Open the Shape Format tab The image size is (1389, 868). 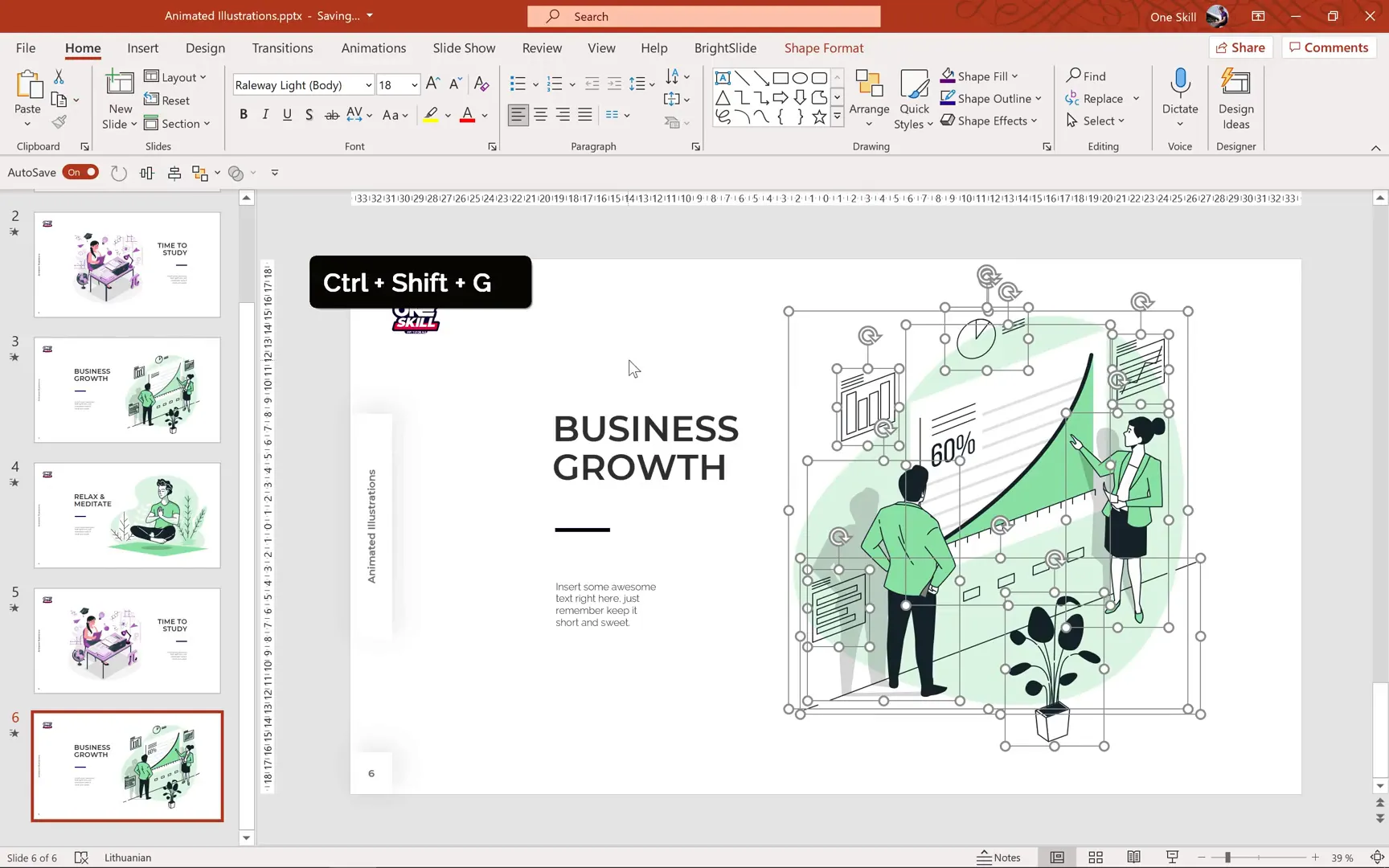pyautogui.click(x=823, y=48)
